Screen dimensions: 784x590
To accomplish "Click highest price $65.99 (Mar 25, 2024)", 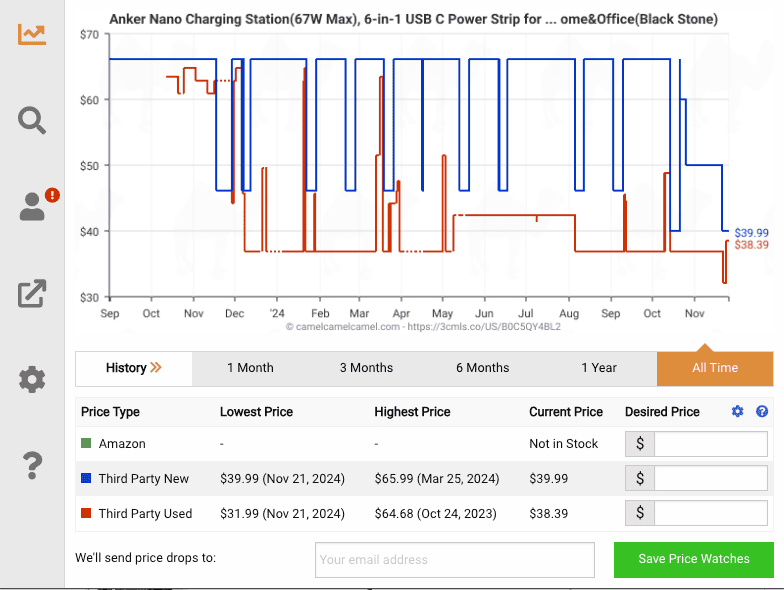I will pos(437,479).
